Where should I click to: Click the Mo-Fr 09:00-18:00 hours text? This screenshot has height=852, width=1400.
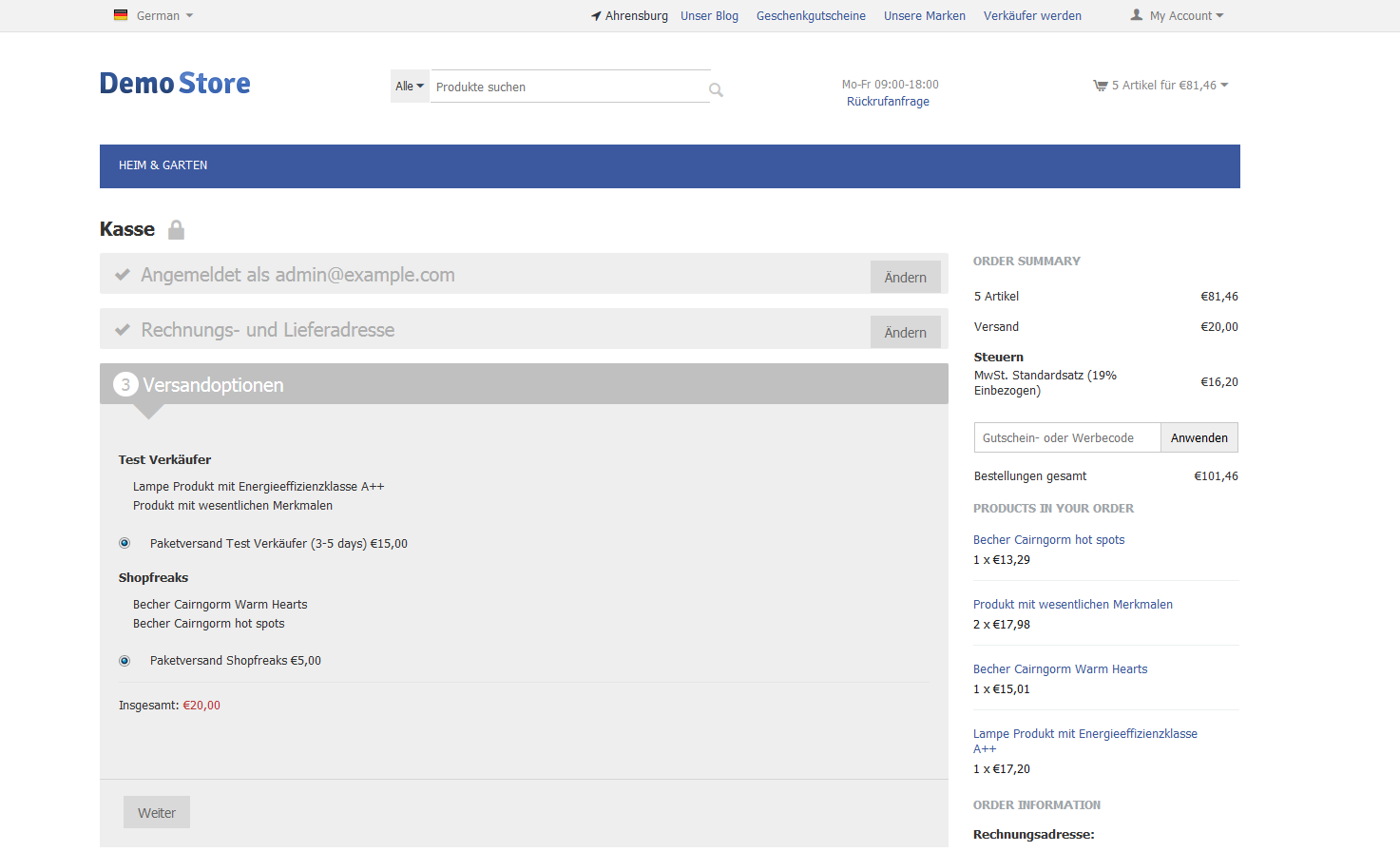coord(890,85)
